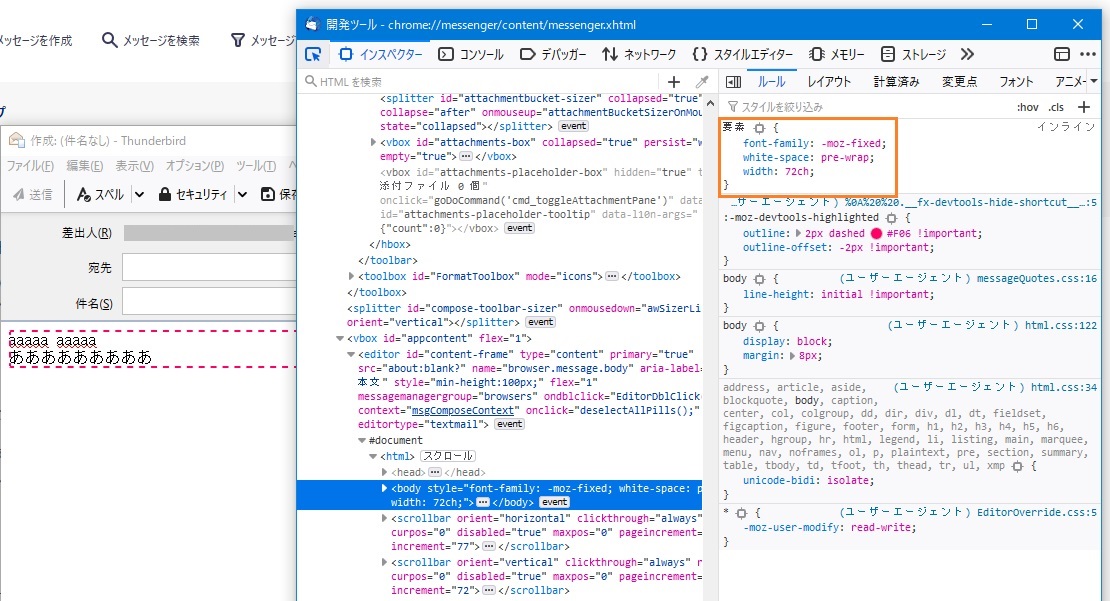
Task: Open the レイアウト sidebar tab
Action: click(829, 82)
